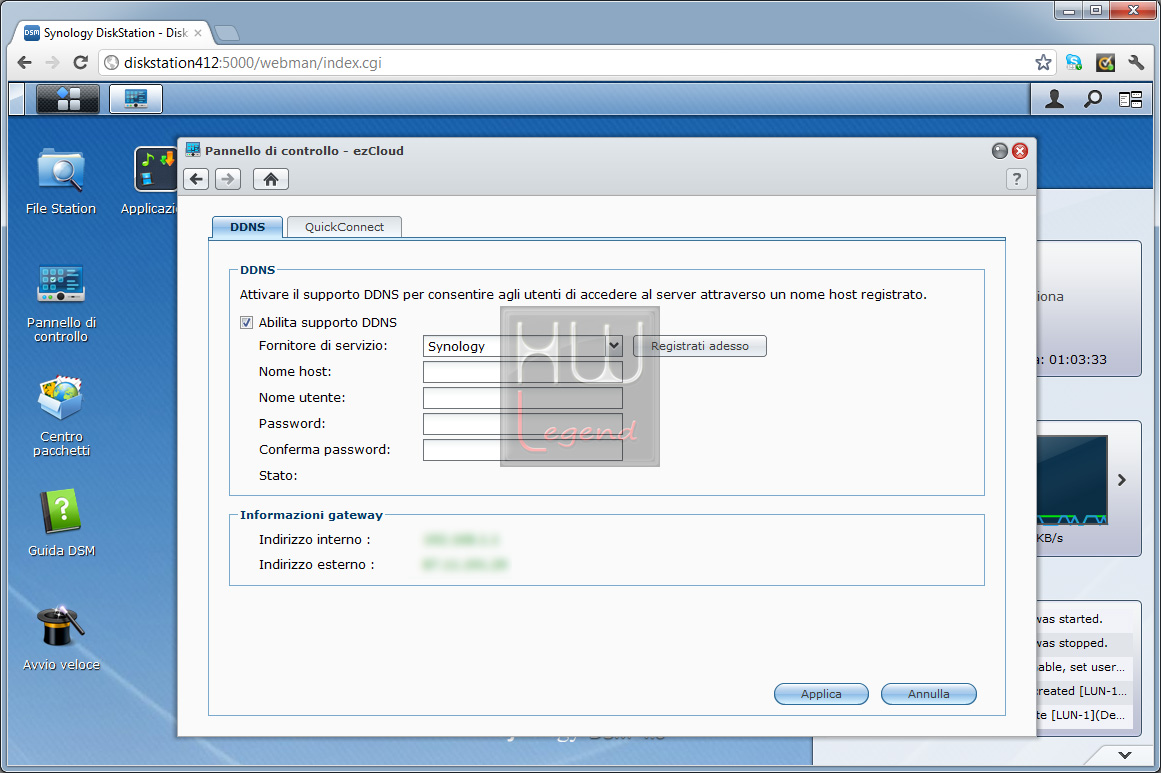1161x773 pixels.
Task: Reload the DiskStation page
Action: (x=81, y=63)
